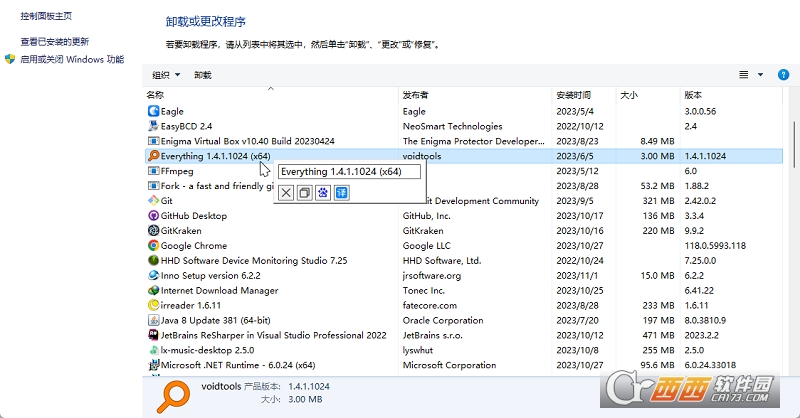This screenshot has height=418, width=800.
Task: Open 控制面板主页 link
Action: coord(46,16)
